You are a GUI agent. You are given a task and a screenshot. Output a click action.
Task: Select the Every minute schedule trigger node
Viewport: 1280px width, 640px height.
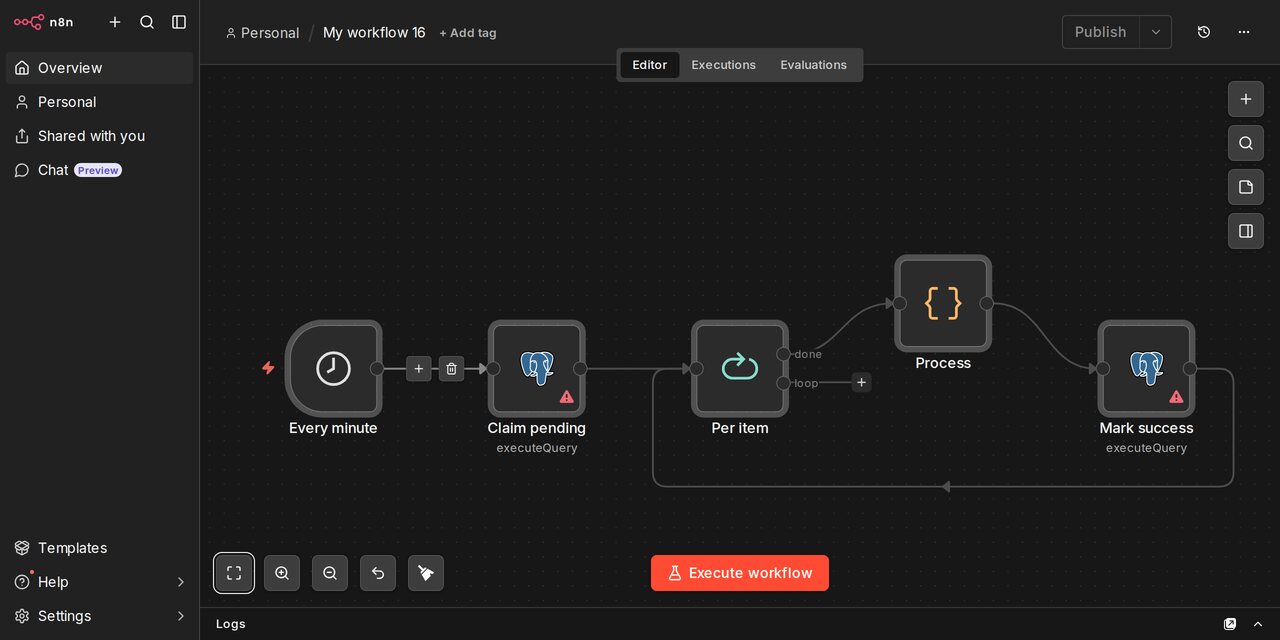(x=333, y=369)
